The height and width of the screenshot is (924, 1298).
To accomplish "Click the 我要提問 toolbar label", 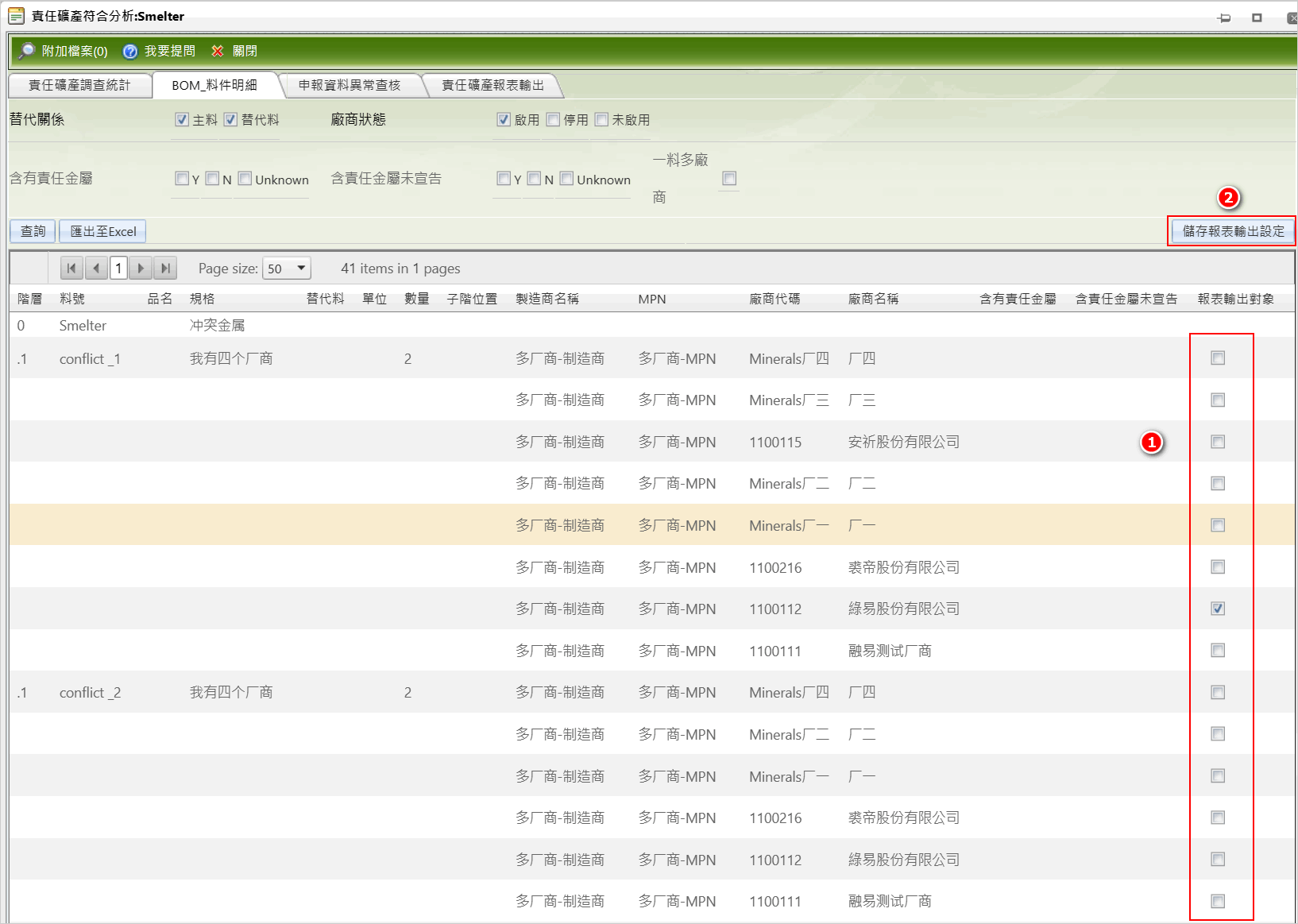I will [x=170, y=51].
